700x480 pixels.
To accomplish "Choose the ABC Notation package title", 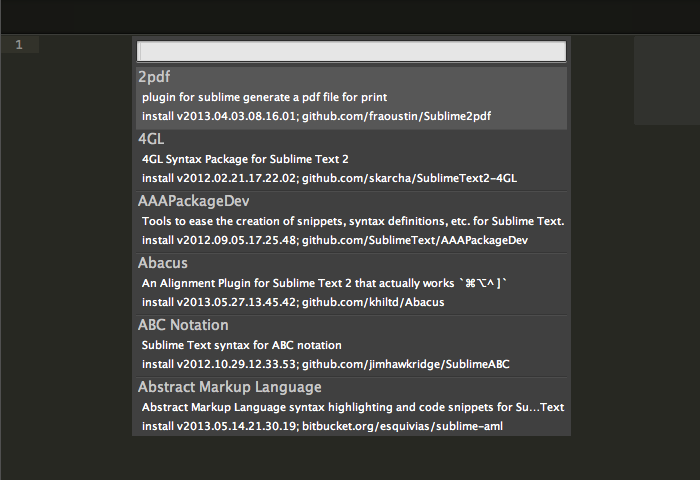I will pyautogui.click(x=183, y=325).
